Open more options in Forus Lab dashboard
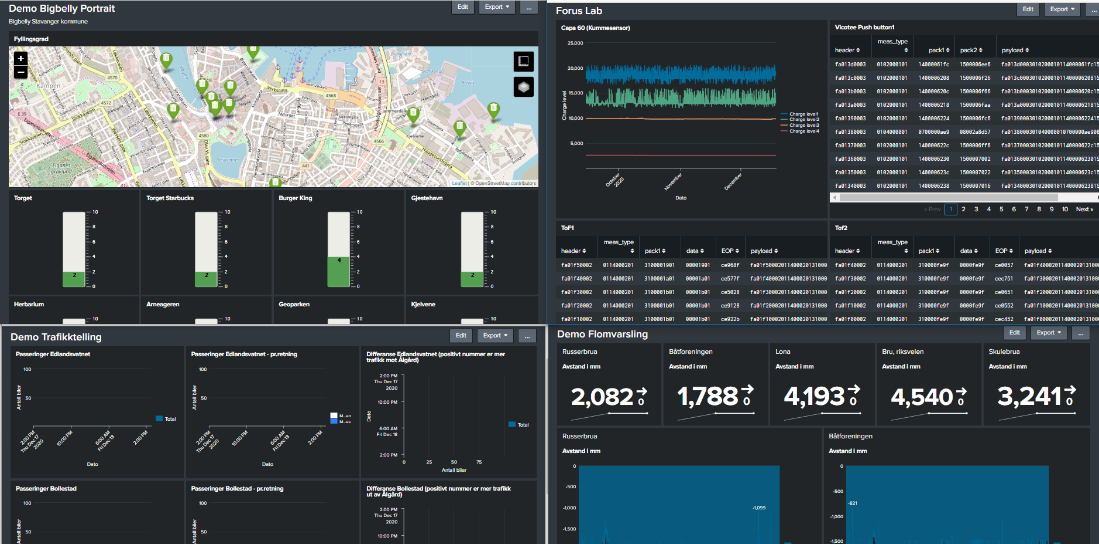Image resolution: width=1099 pixels, height=544 pixels. point(1090,9)
